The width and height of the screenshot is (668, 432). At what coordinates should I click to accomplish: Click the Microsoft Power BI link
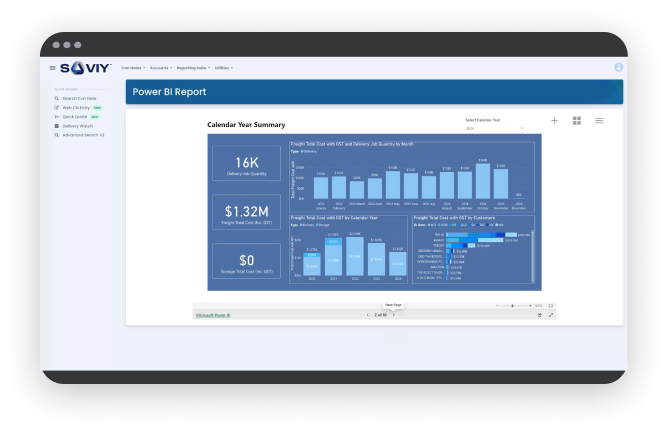(213, 315)
